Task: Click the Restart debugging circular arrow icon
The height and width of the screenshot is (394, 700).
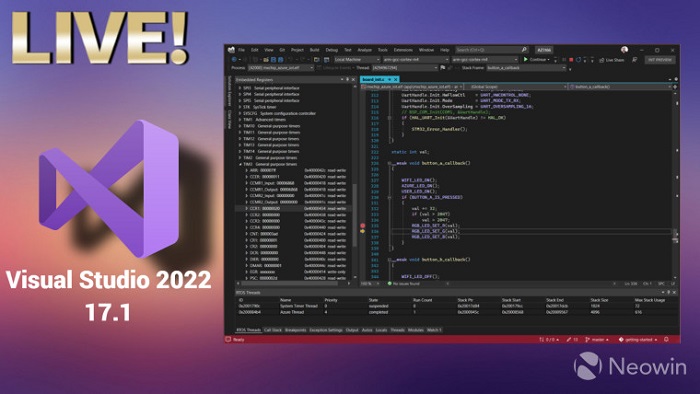Action: pyautogui.click(x=579, y=59)
